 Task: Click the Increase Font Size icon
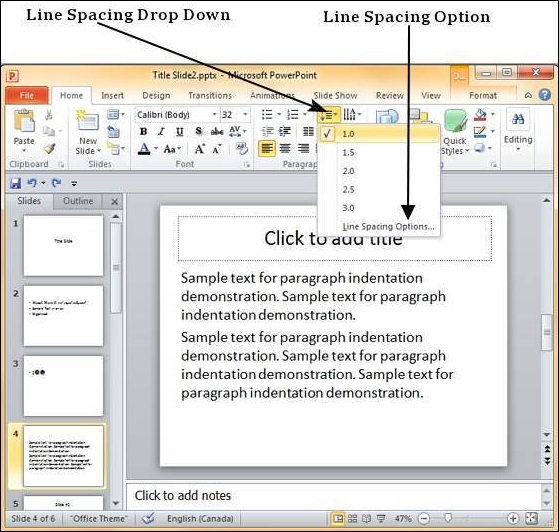tap(200, 149)
